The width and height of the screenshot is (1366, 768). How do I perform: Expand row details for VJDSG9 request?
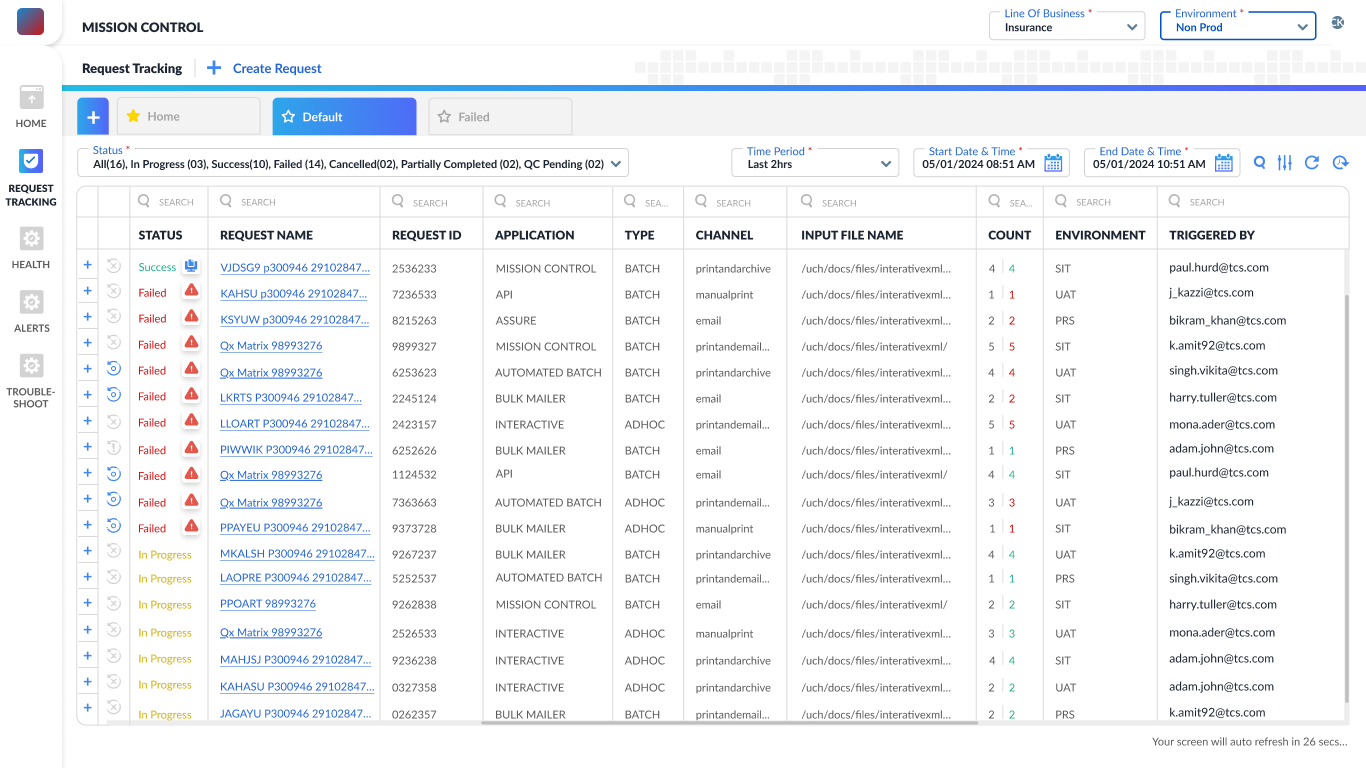(x=88, y=266)
